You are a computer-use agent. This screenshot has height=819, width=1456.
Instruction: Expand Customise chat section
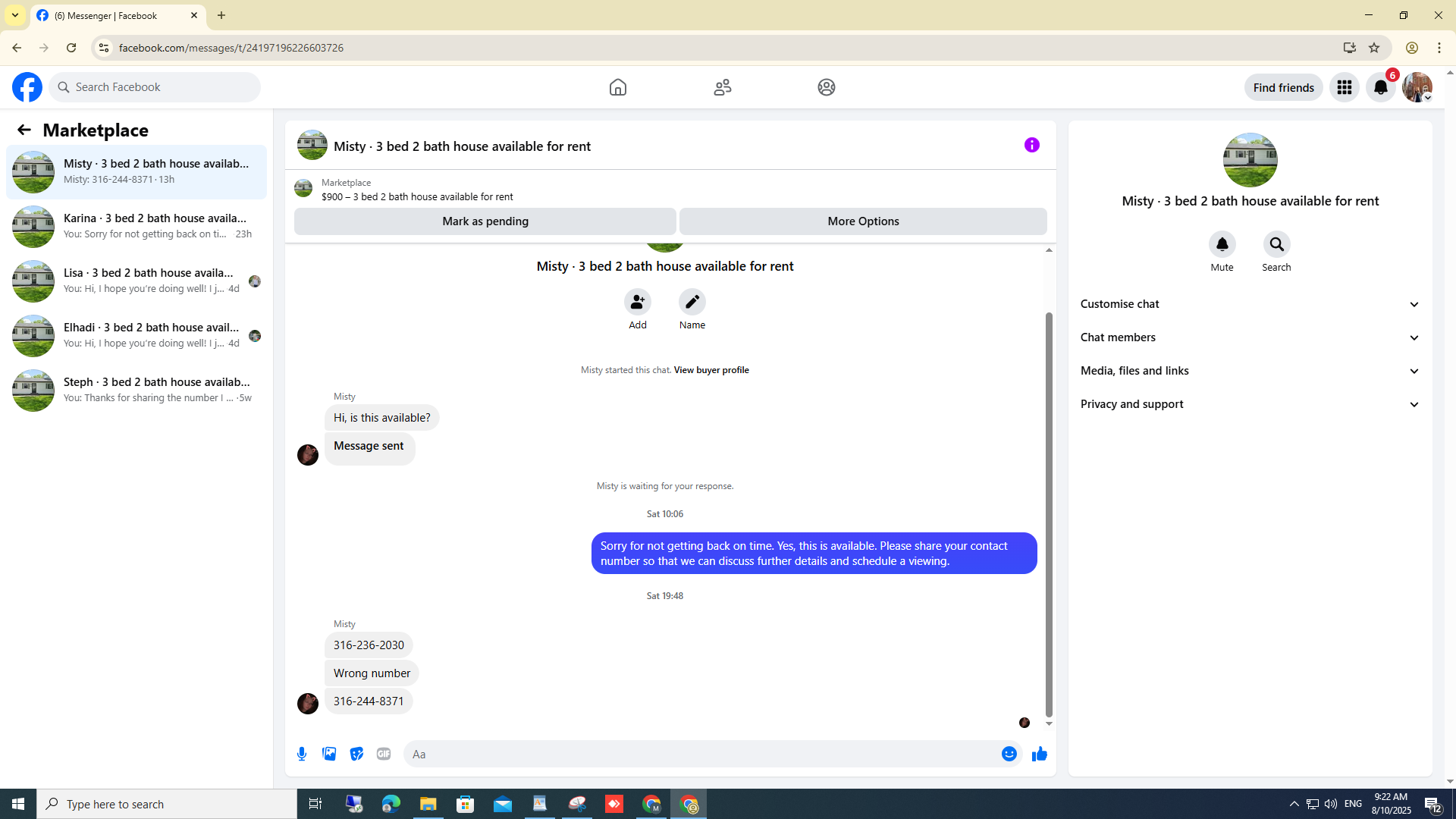(x=1250, y=304)
